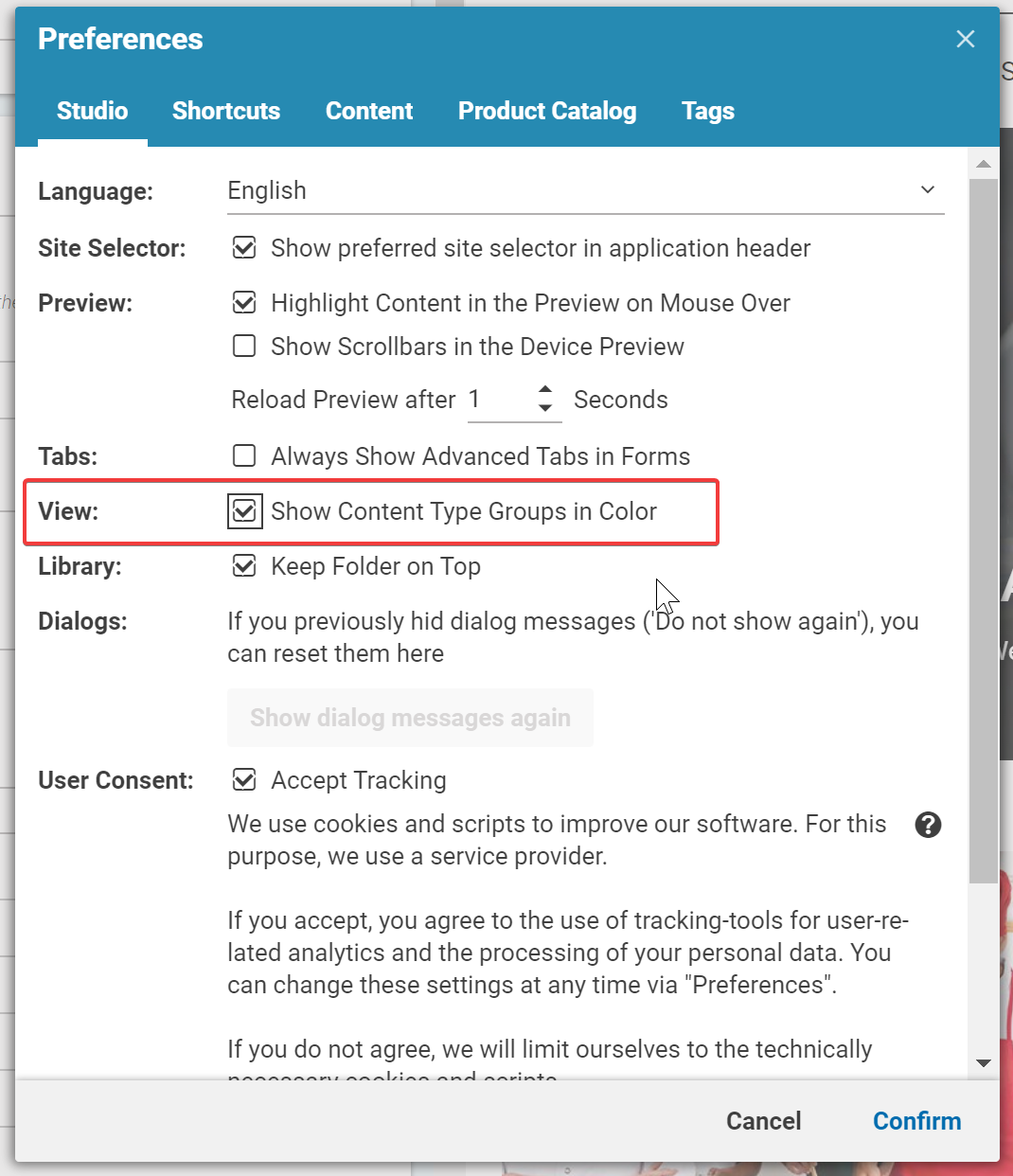Click the Reload Preview seconds input field
This screenshot has width=1013, height=1176.
click(x=500, y=400)
